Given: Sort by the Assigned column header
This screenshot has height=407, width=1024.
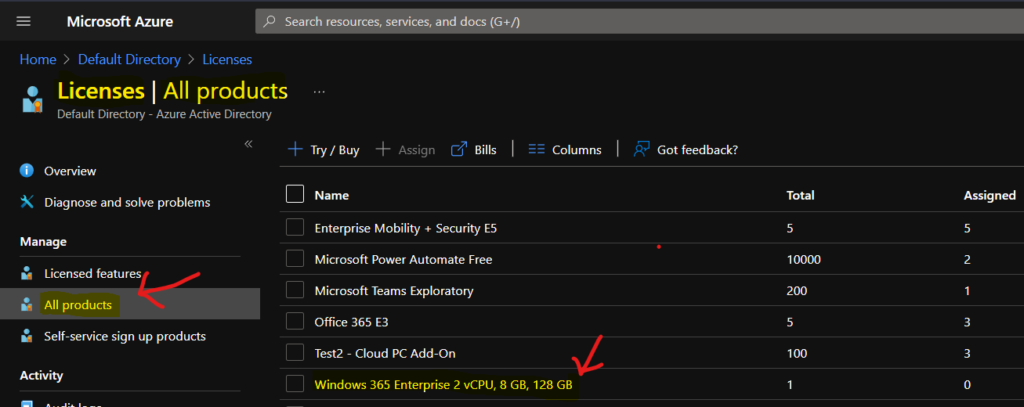Looking at the screenshot, I should 989,195.
